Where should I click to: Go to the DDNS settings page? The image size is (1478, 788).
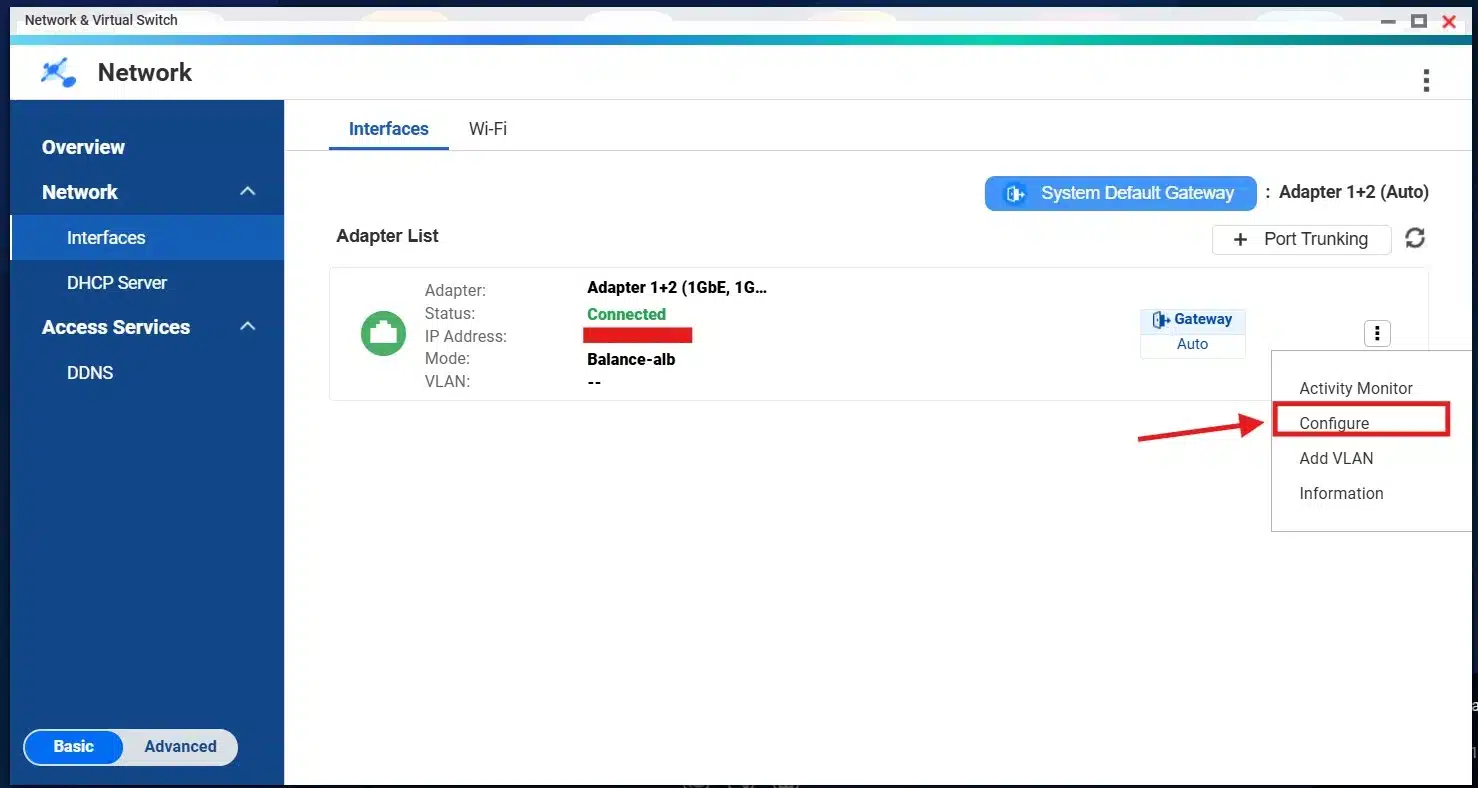pos(90,372)
